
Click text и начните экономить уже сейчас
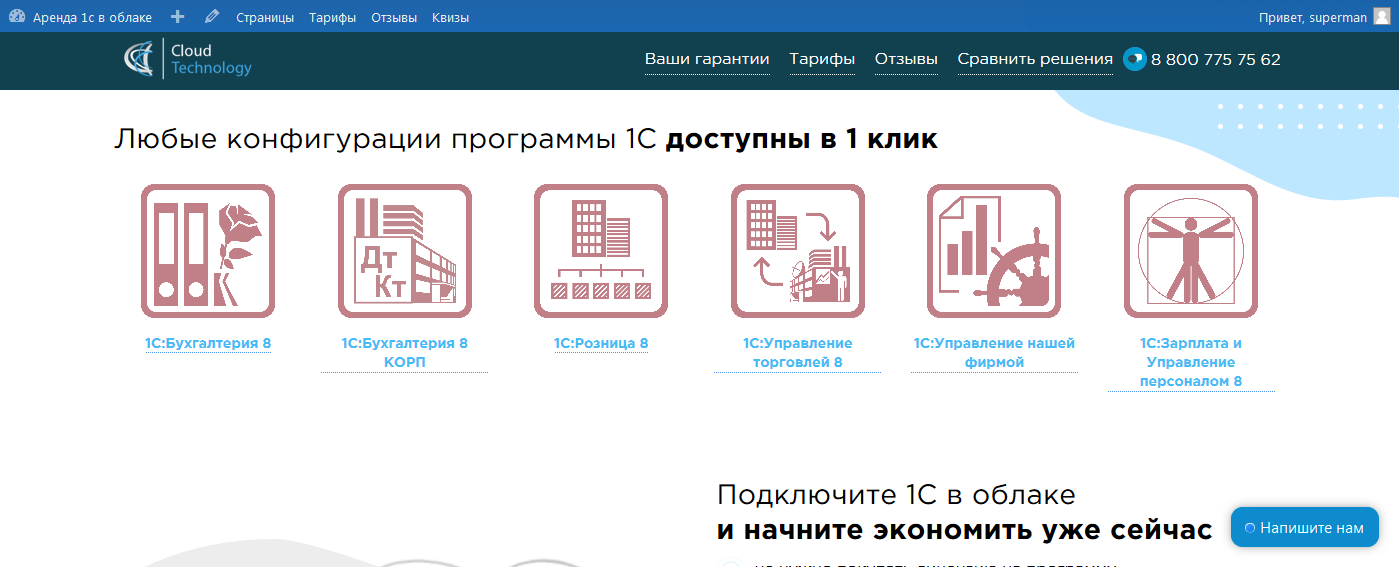[965, 530]
